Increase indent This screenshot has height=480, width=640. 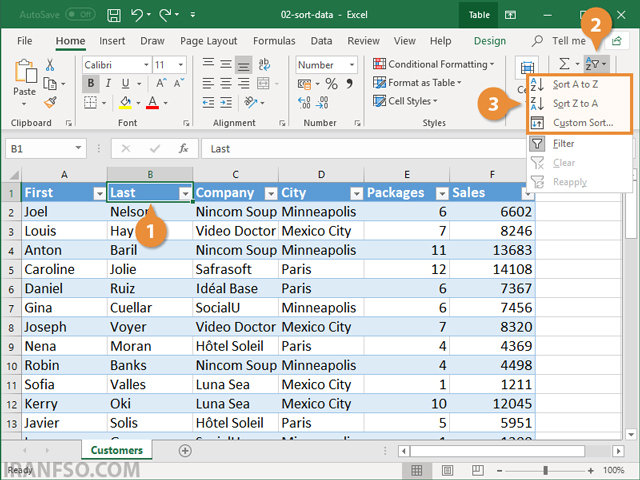pyautogui.click(x=226, y=102)
